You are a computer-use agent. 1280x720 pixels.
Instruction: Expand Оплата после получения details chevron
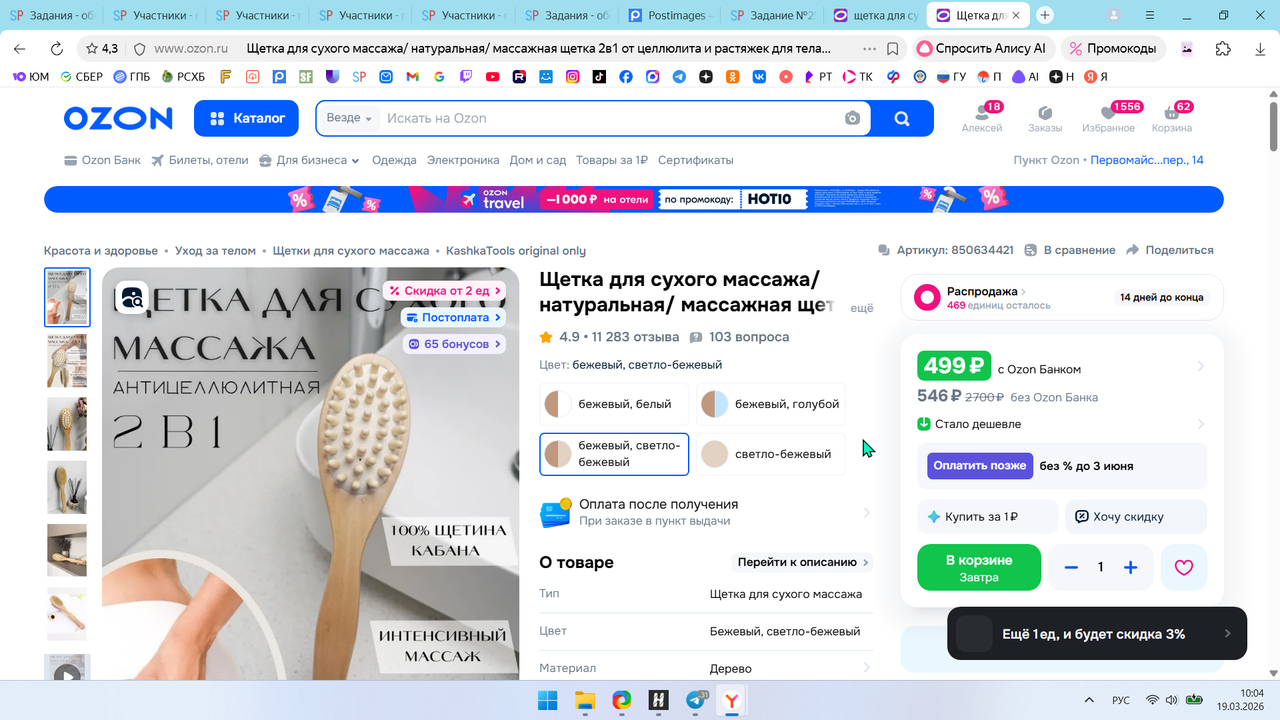(867, 513)
